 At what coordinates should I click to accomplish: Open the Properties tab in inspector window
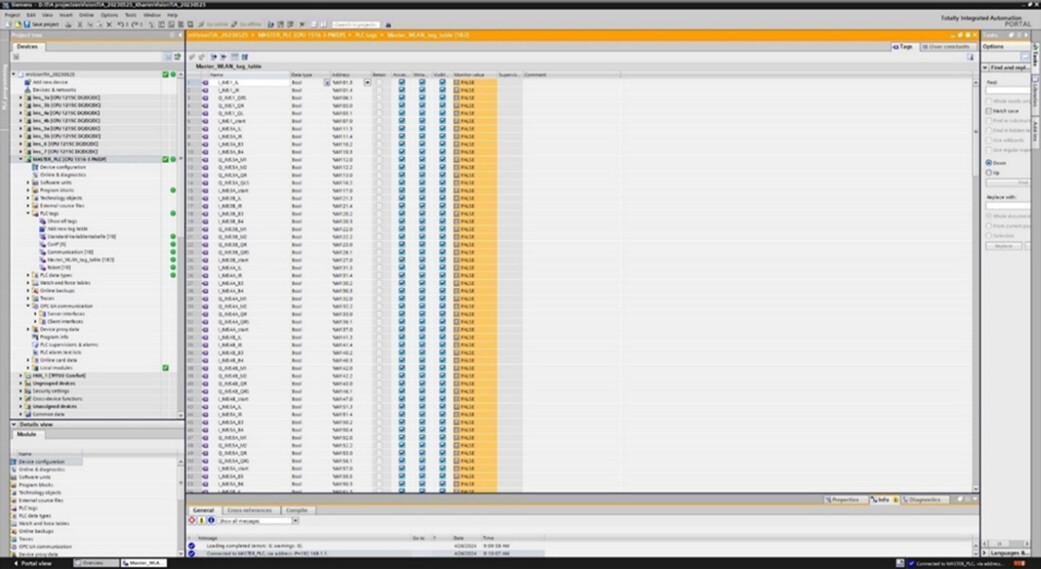(845, 499)
